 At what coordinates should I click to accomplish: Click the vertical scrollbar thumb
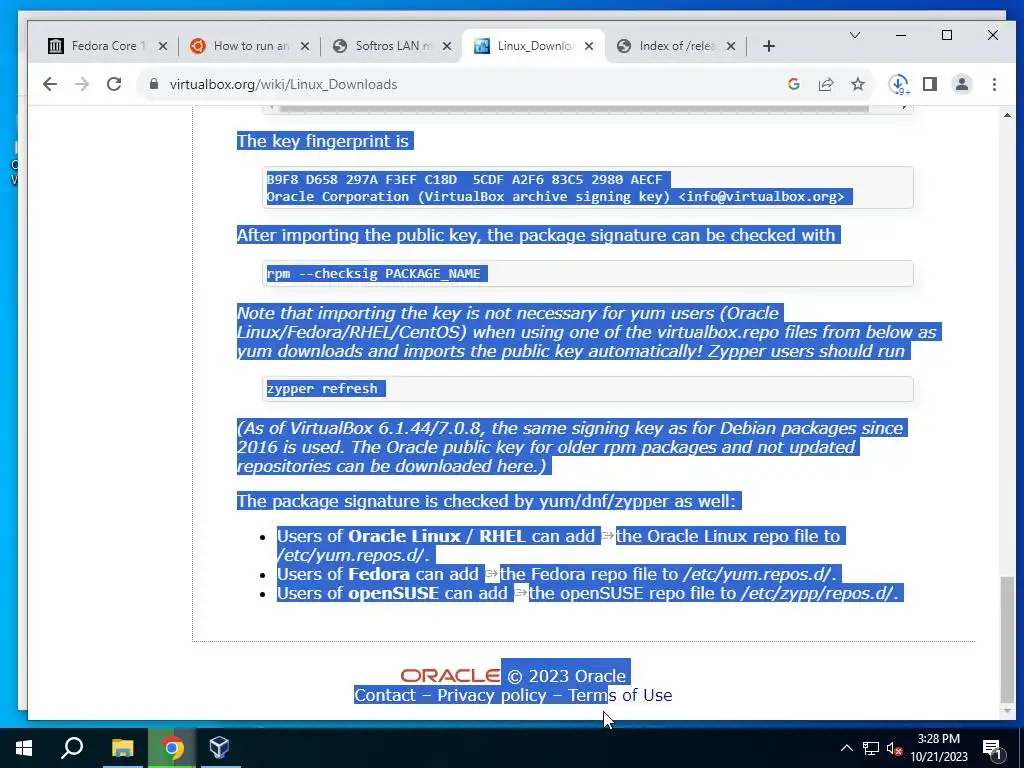point(1007,639)
